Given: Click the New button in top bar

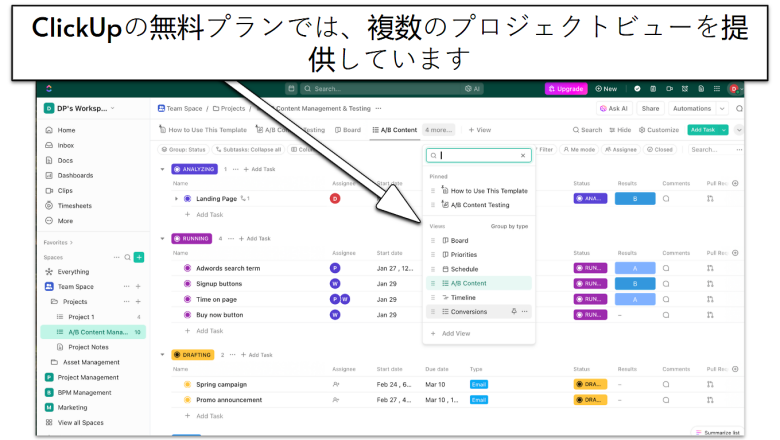Looking at the screenshot, I should tap(606, 88).
